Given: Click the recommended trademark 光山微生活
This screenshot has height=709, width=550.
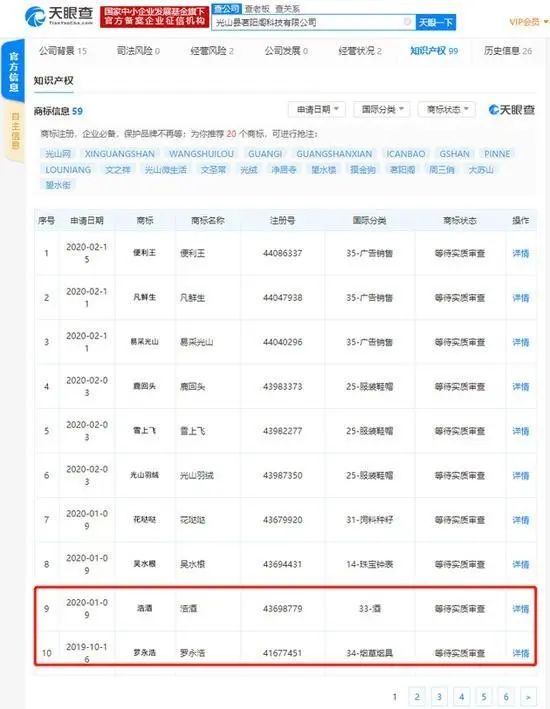Looking at the screenshot, I should (x=166, y=170).
